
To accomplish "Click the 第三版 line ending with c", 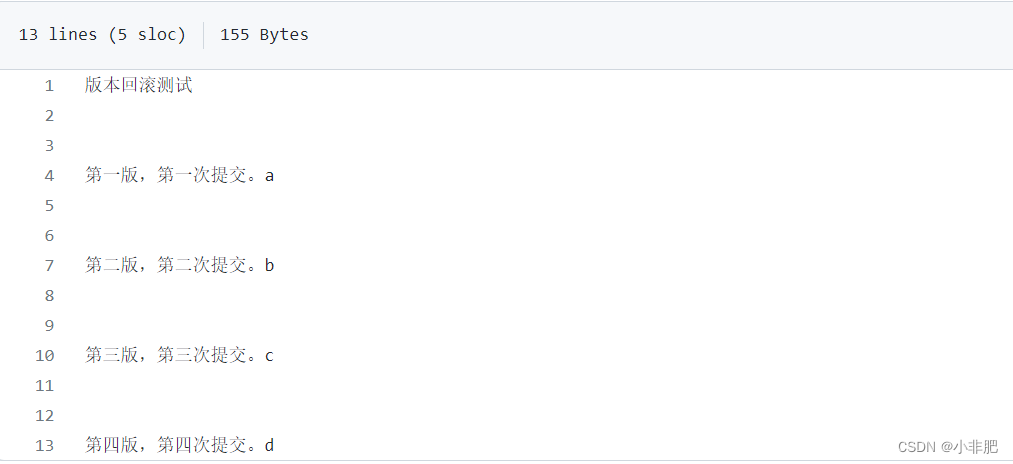I will coord(180,356).
